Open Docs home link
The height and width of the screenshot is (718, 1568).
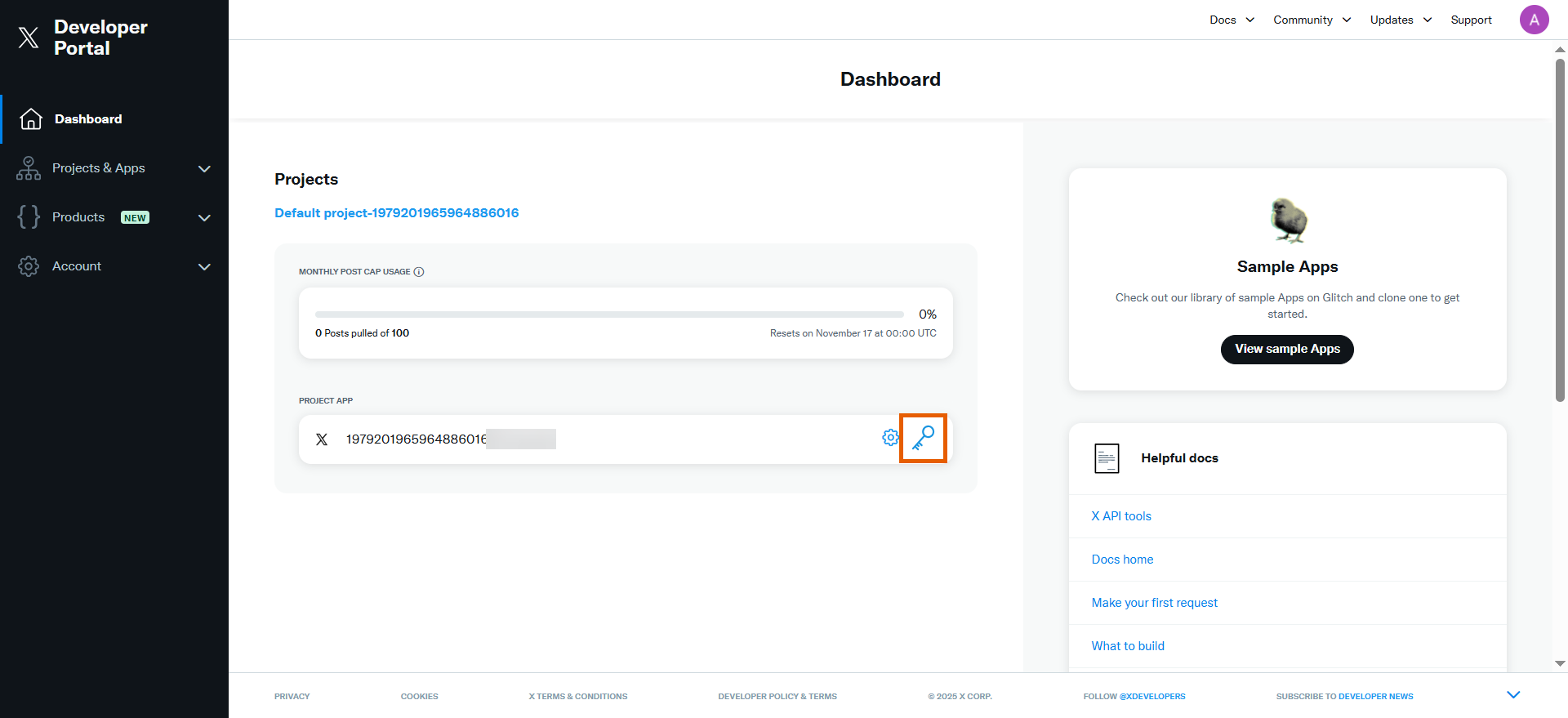point(1122,560)
